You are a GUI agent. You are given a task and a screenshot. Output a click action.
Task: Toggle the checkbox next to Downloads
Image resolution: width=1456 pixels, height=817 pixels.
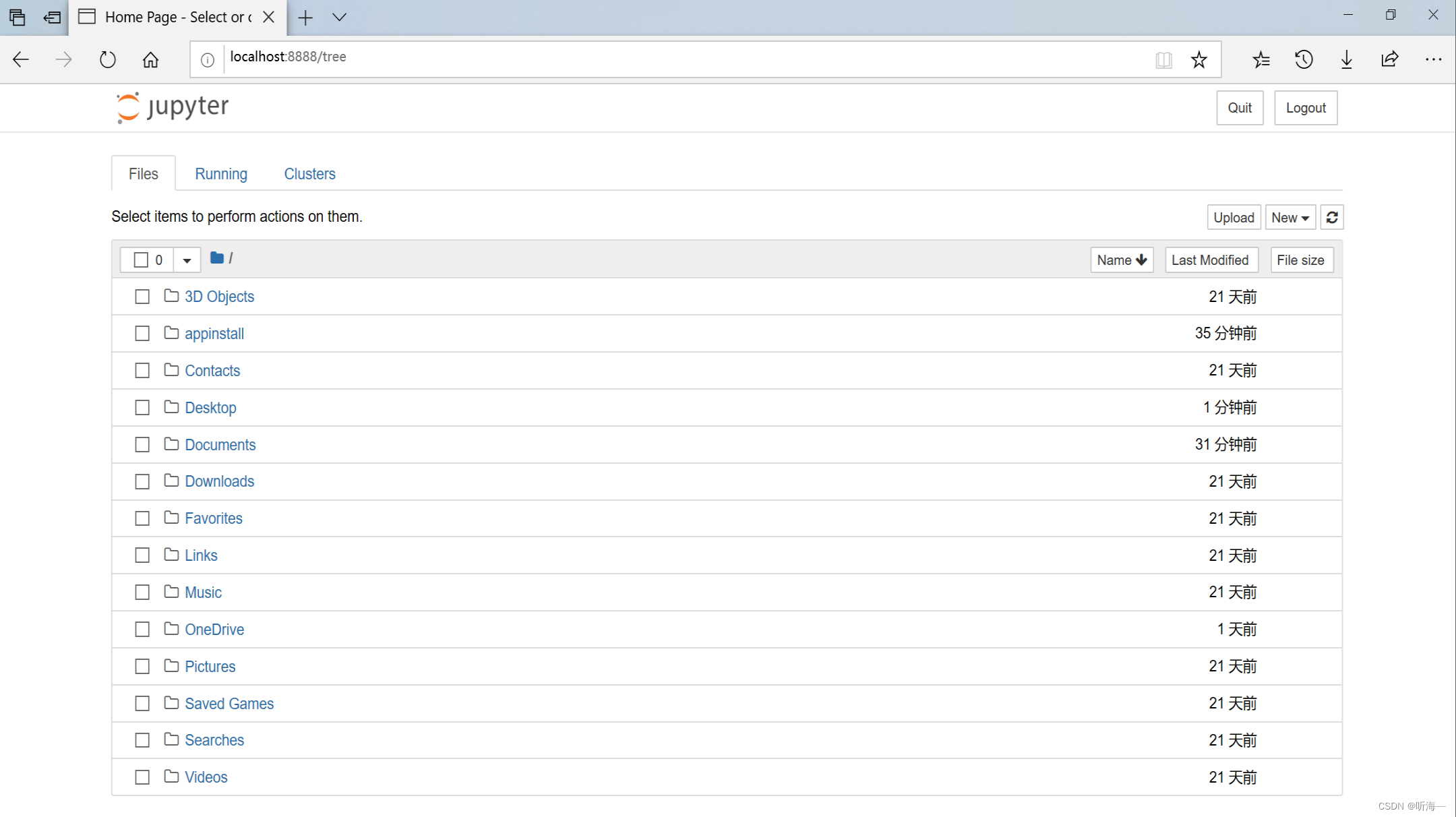pyautogui.click(x=143, y=481)
